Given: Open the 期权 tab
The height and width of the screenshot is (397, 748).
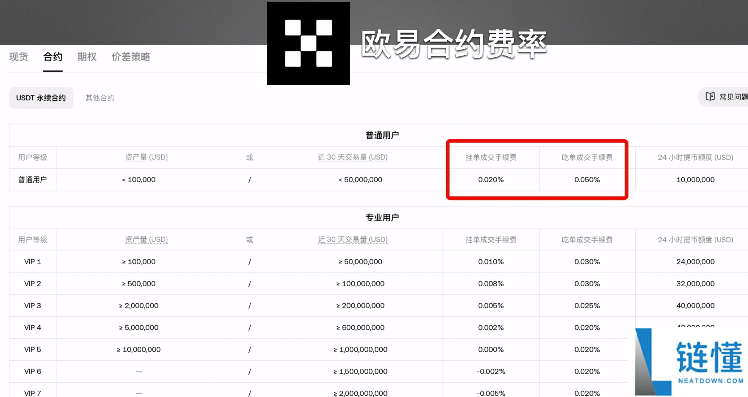Looking at the screenshot, I should pos(87,57).
